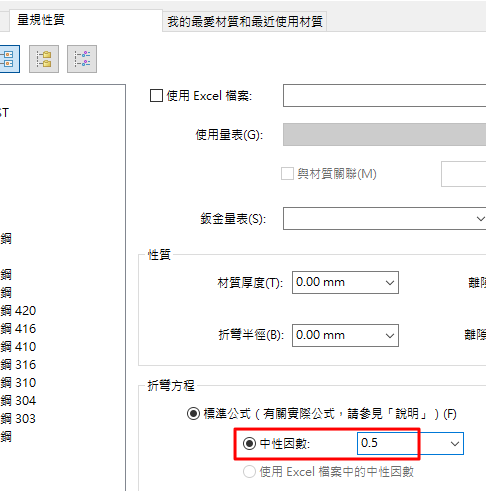Viewport: 486px width, 491px height.
Task: Open the 中性因數 value dropdown arrow
Action: [455, 444]
